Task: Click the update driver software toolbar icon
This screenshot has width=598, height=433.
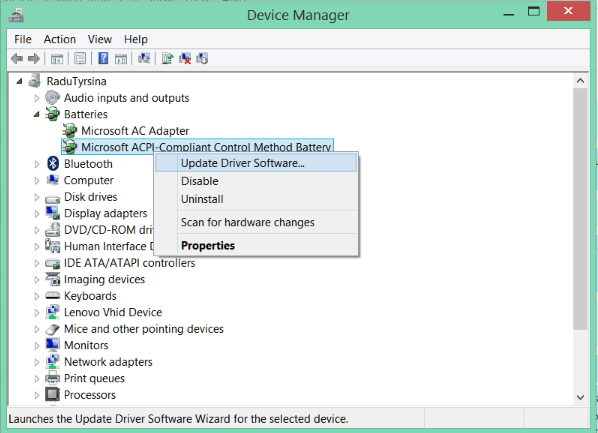Action: click(x=167, y=58)
